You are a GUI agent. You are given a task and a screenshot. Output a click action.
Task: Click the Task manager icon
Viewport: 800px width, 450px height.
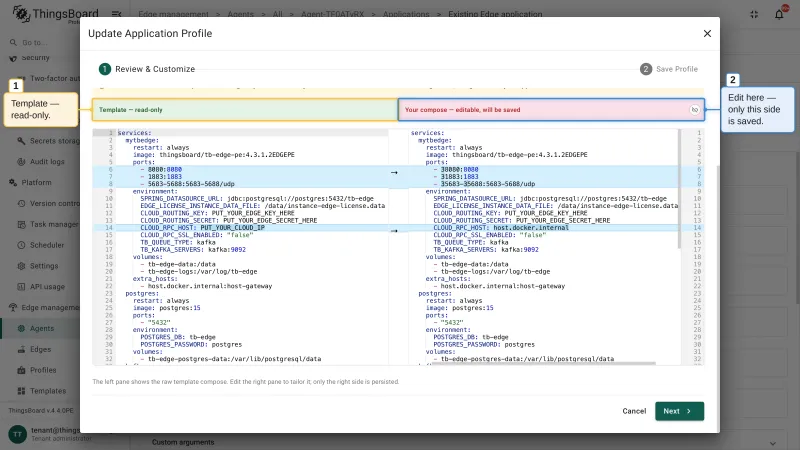(21, 224)
